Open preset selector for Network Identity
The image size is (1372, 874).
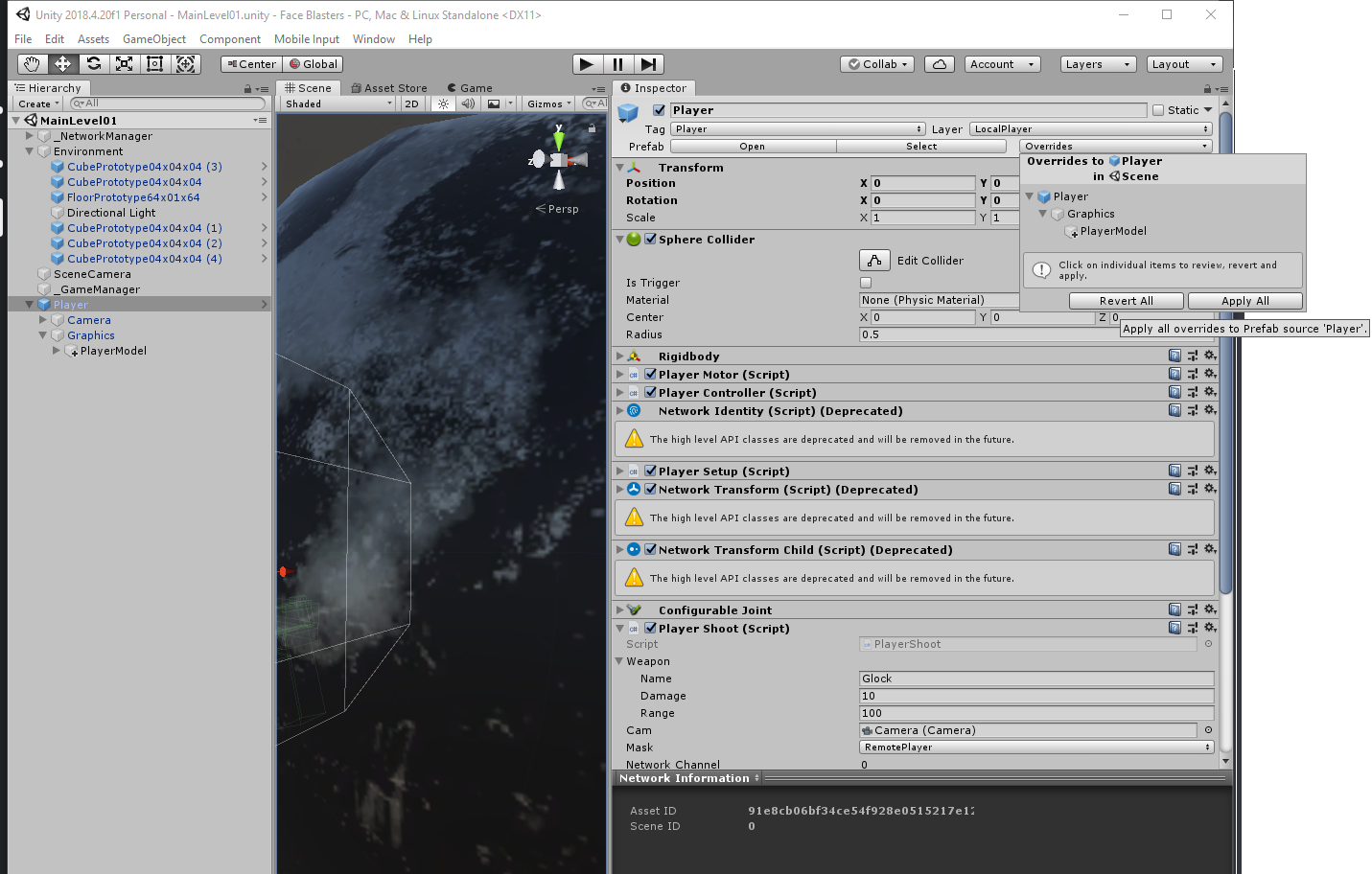1193,410
